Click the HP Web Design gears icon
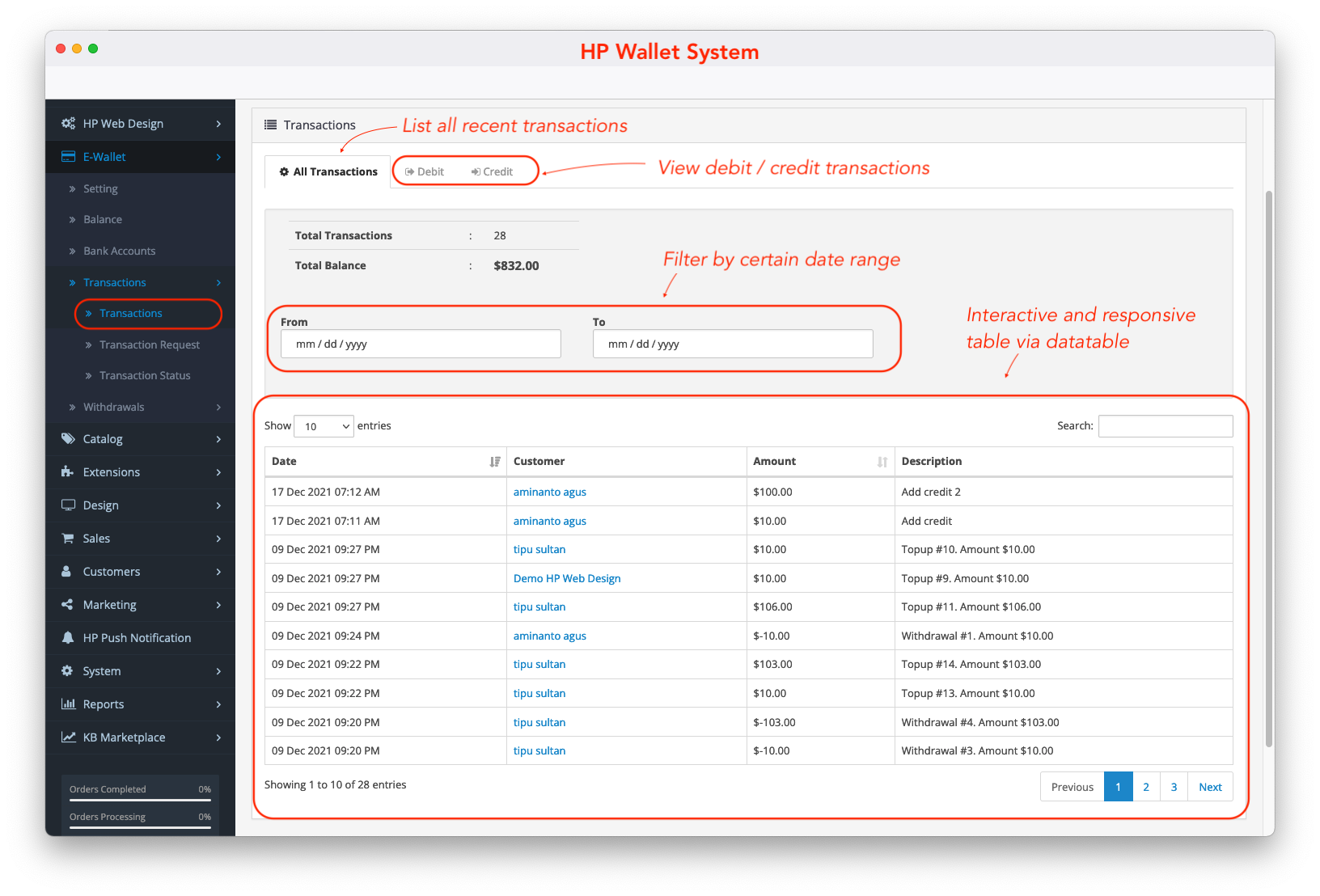Screen dimensions: 1320x896 68,124
